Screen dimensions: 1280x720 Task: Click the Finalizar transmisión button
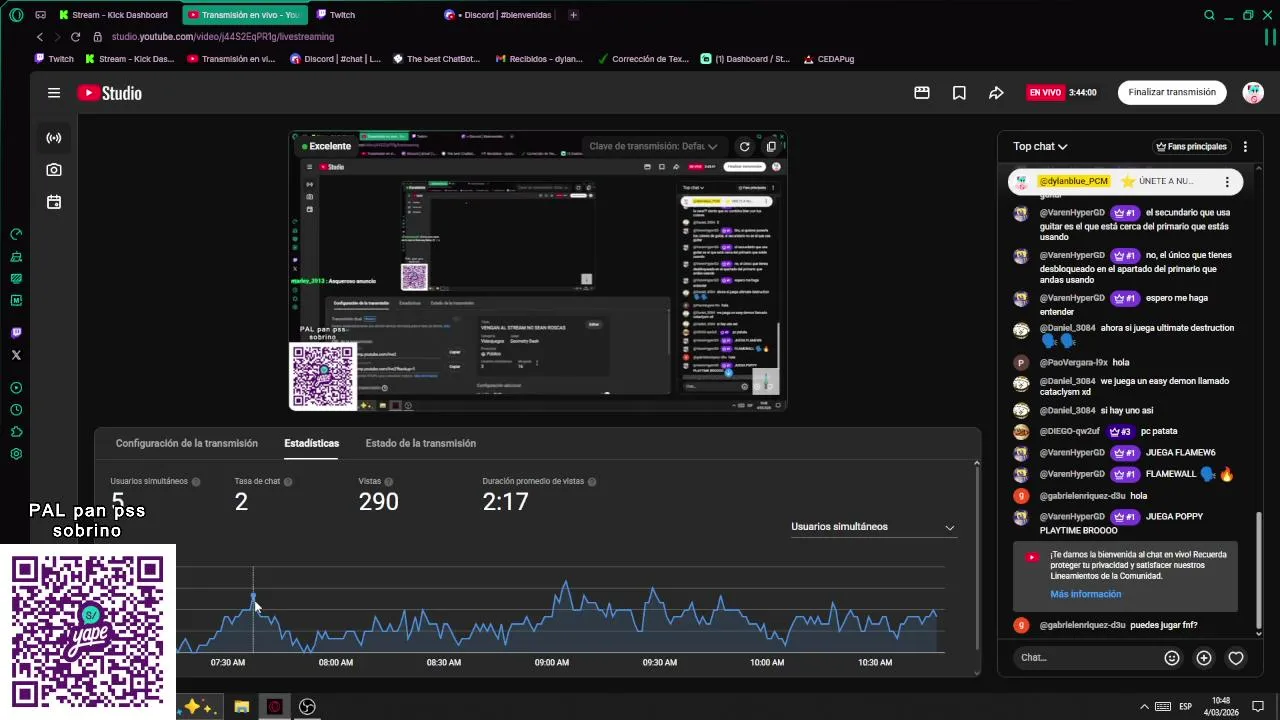[1172, 92]
